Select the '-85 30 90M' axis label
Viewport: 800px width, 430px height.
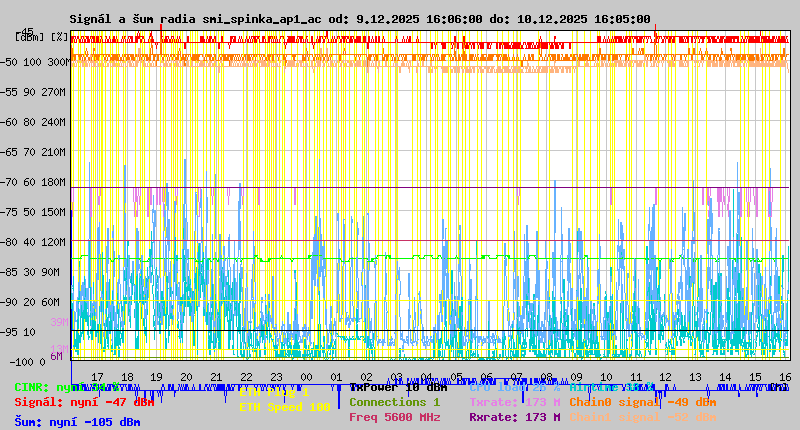pos(30,272)
